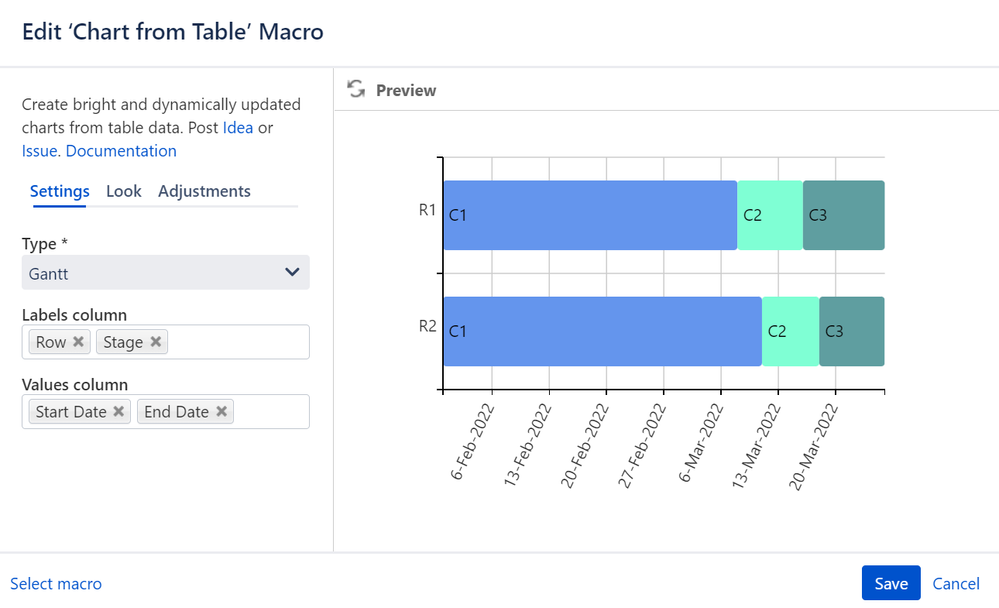Remove the Start Date value tag

tap(119, 411)
